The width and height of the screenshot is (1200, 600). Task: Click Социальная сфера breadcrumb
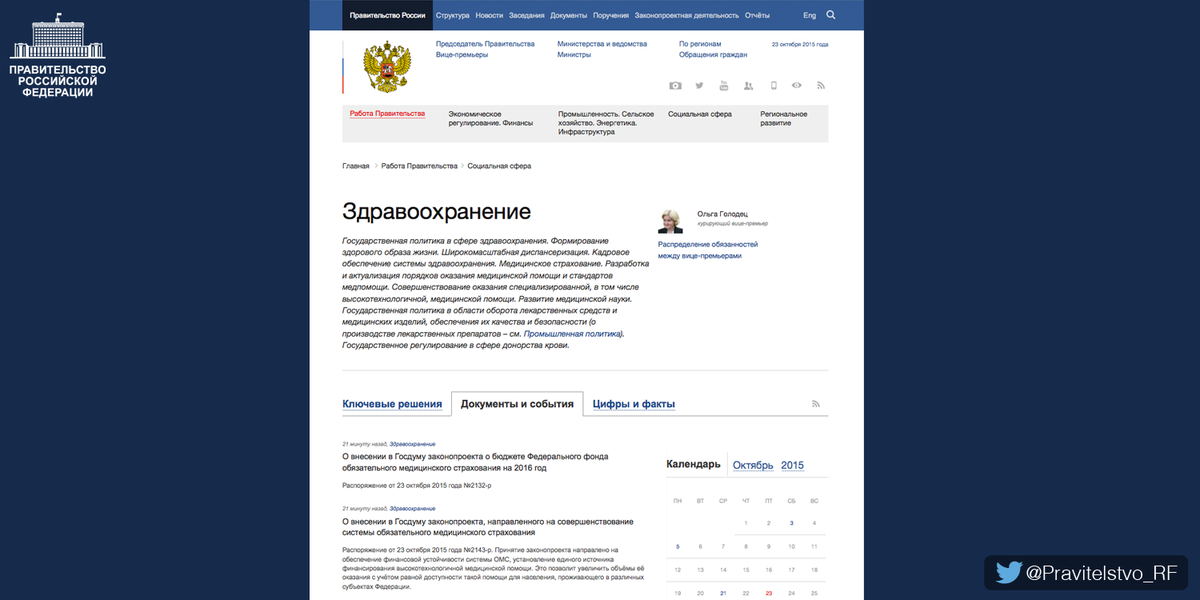tap(500, 165)
